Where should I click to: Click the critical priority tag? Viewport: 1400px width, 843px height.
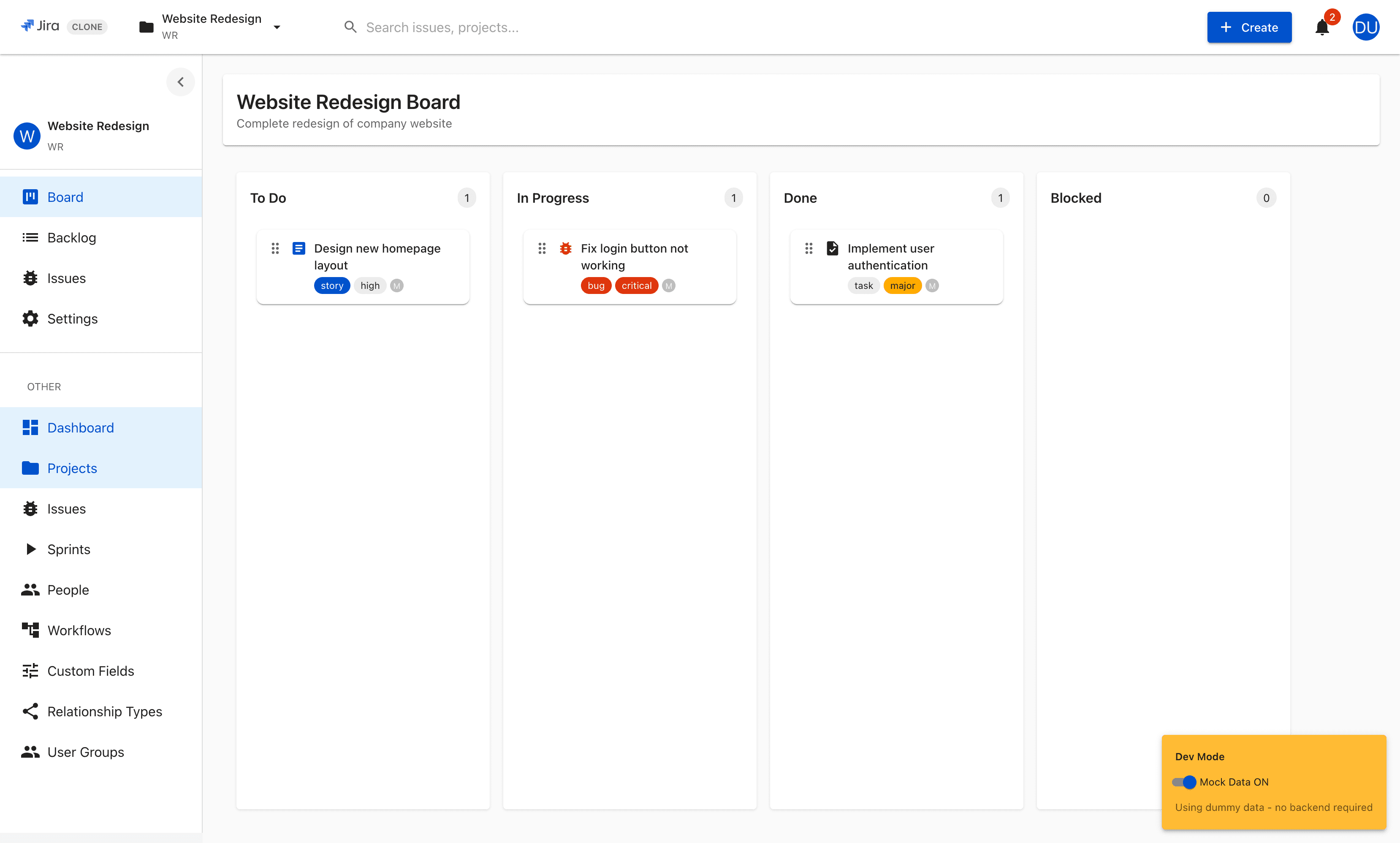(636, 286)
